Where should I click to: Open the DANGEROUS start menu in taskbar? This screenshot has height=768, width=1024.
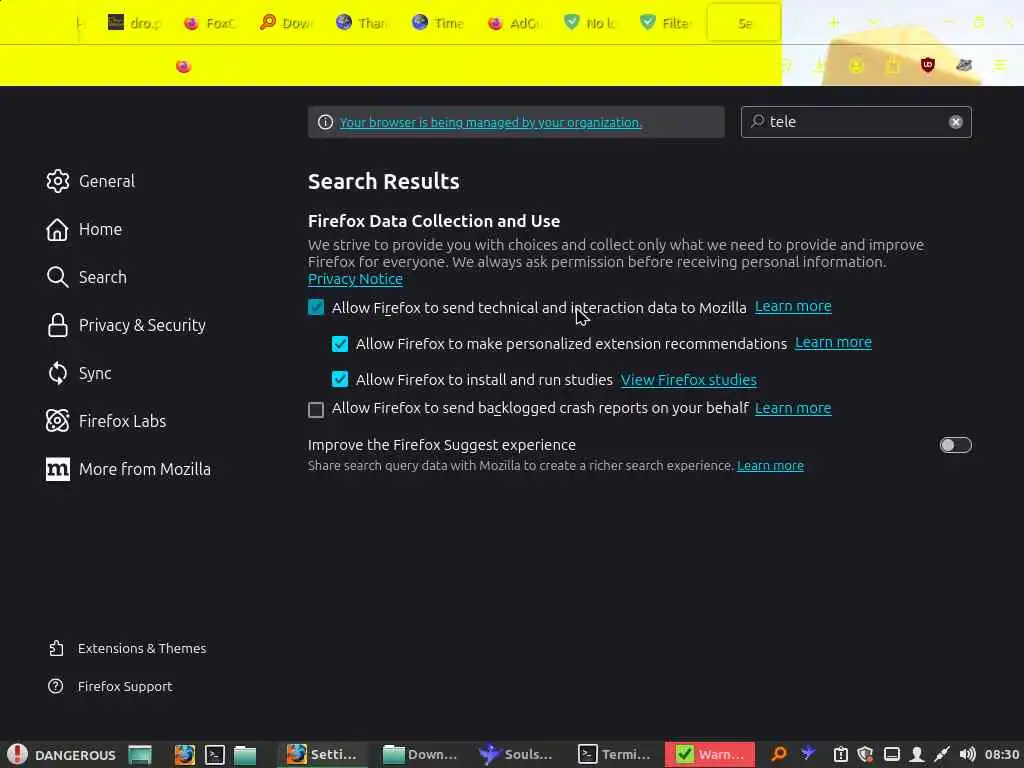[x=61, y=754]
